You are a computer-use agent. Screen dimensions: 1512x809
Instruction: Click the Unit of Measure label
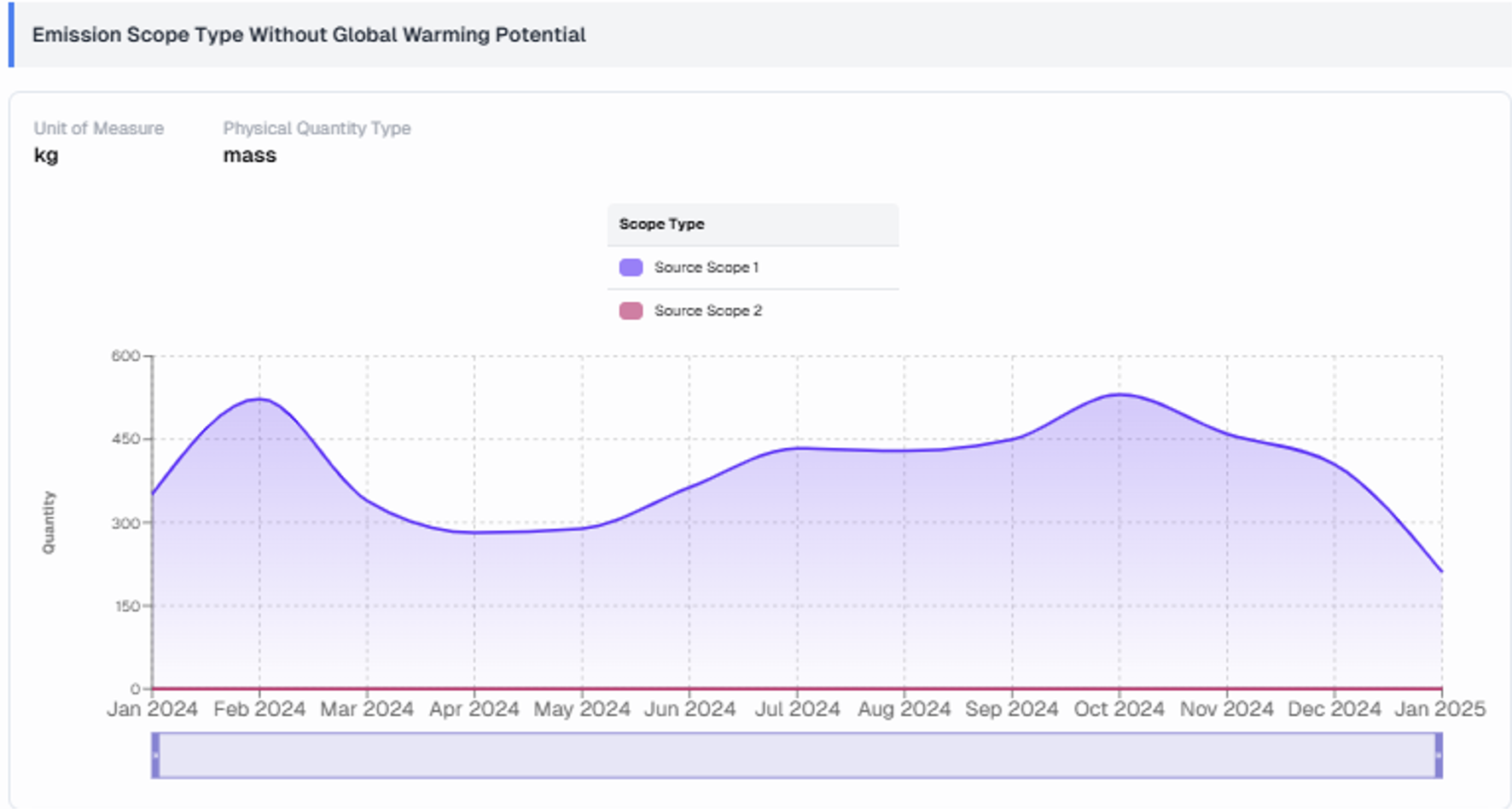(98, 128)
